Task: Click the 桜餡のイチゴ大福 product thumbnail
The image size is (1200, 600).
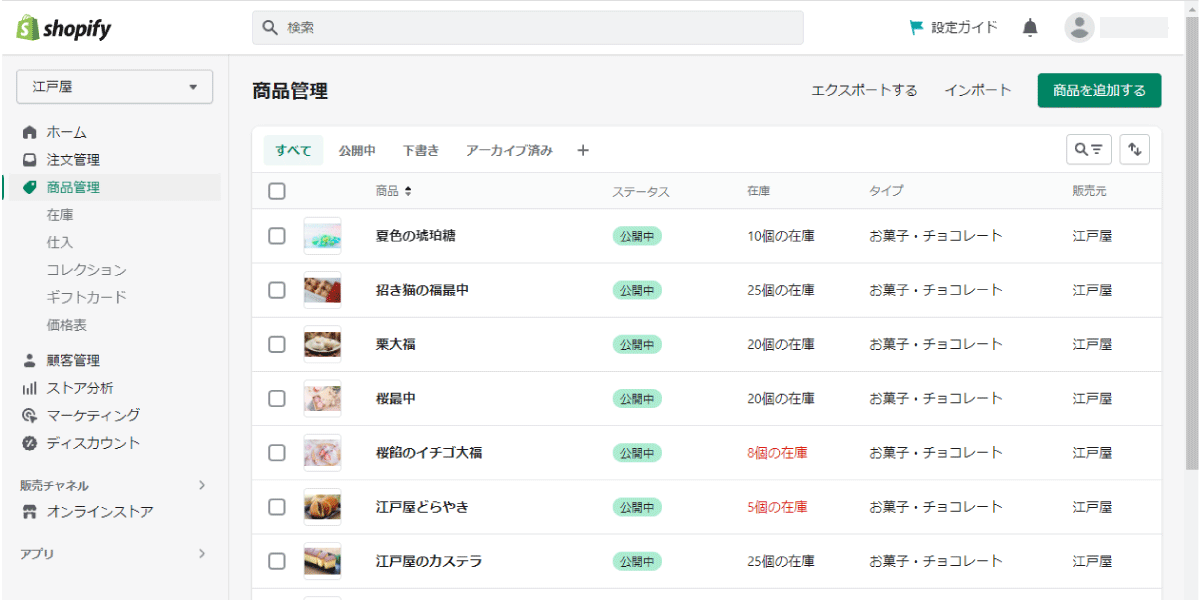Action: coord(322,452)
